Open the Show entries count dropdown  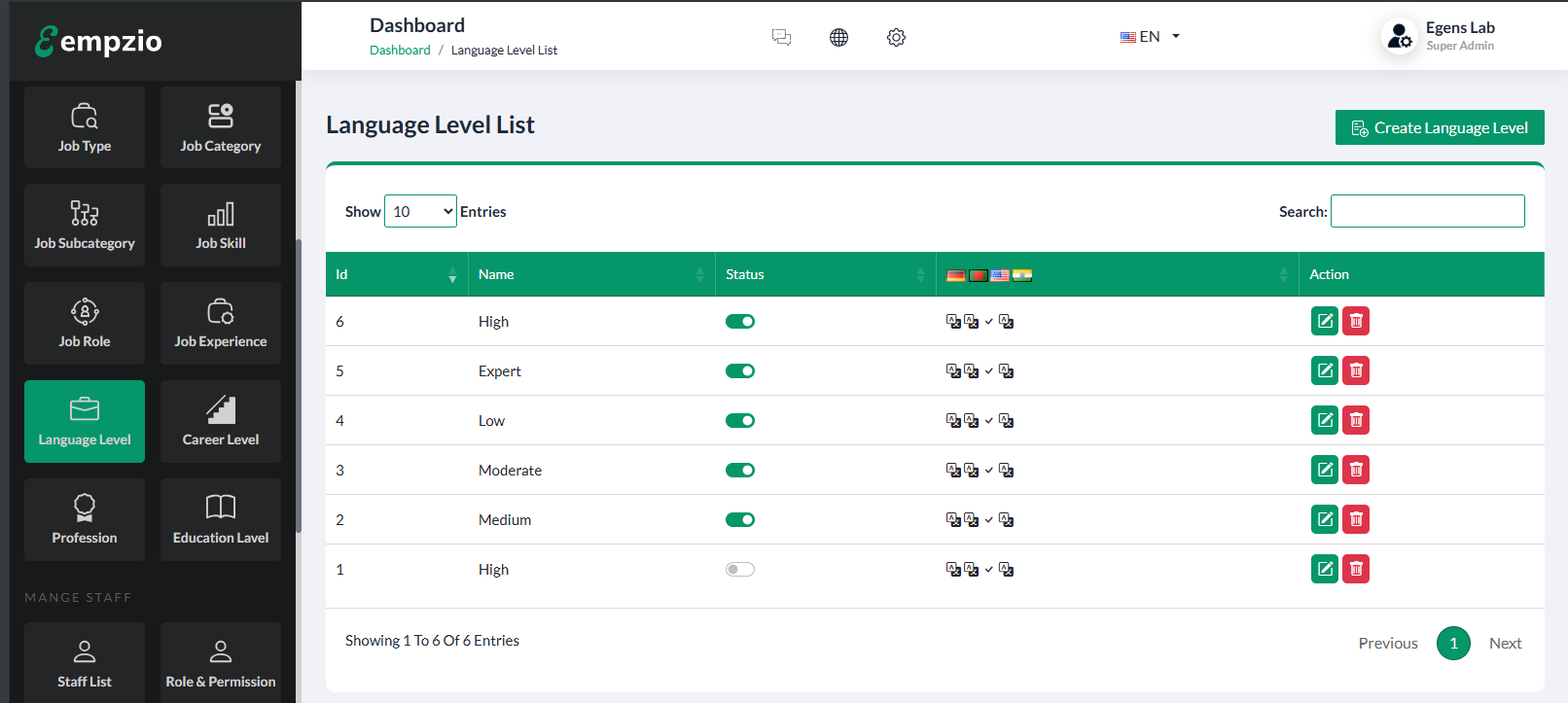point(420,211)
